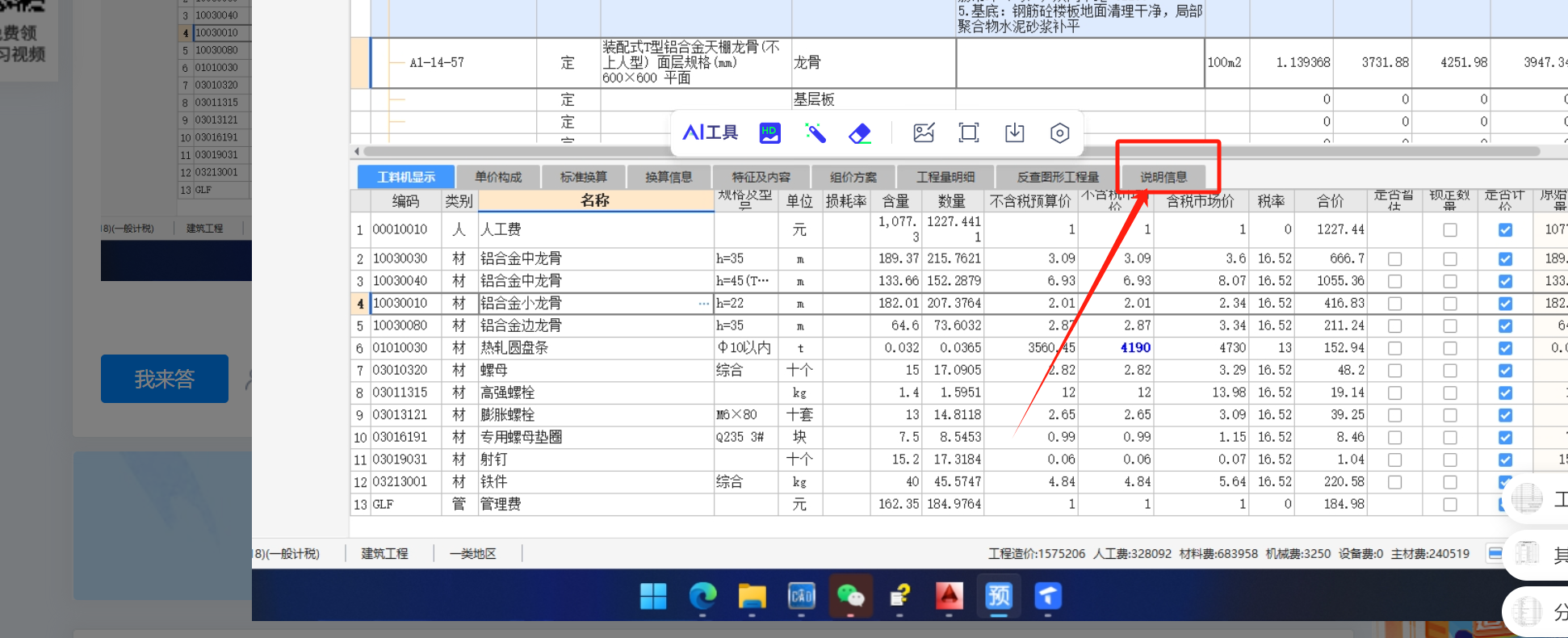Image resolution: width=1568 pixels, height=638 pixels.
Task: Click the 管理费 name cell
Action: pyautogui.click(x=596, y=504)
